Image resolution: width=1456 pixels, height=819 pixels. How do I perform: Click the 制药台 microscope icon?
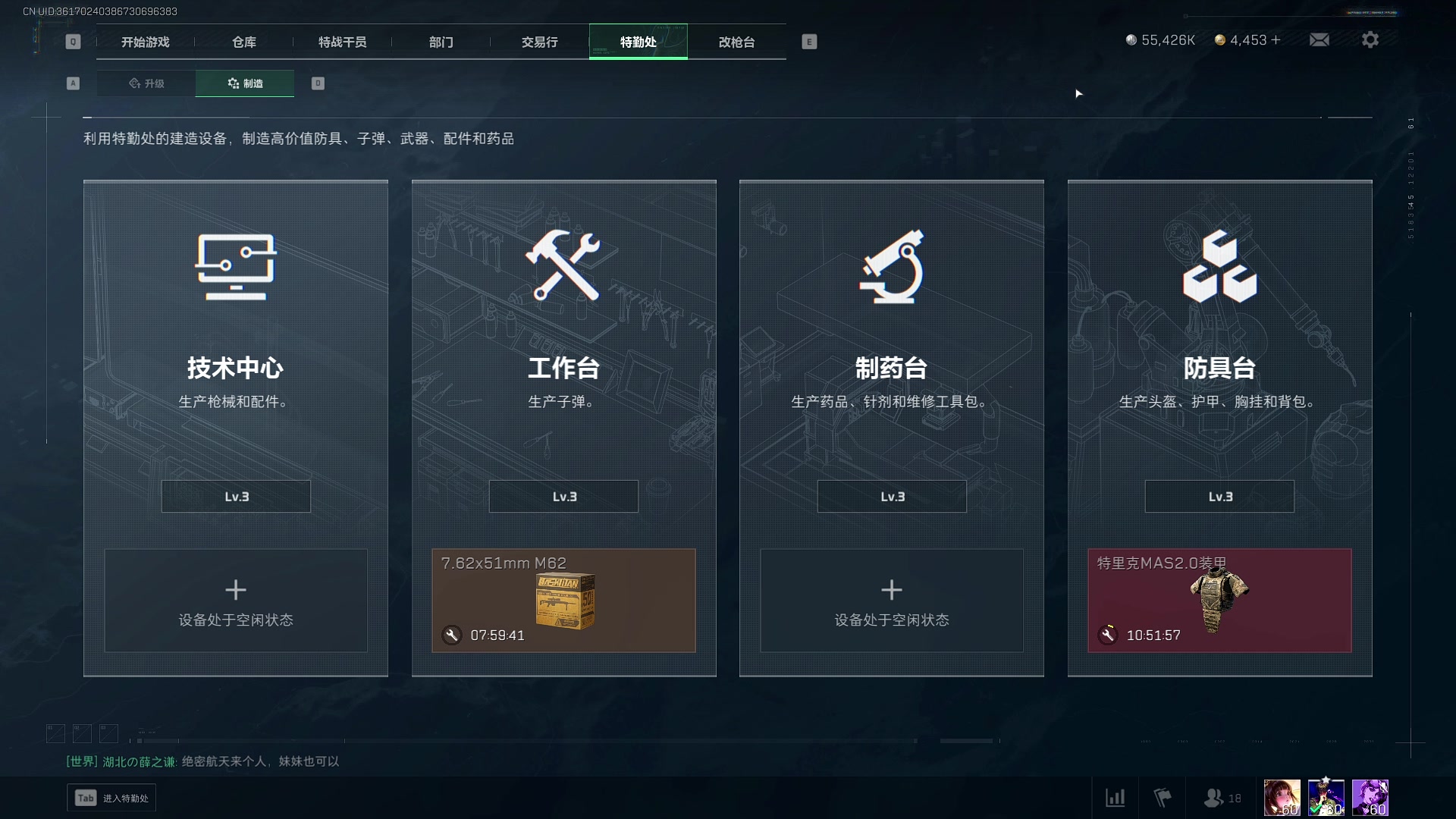point(892,266)
